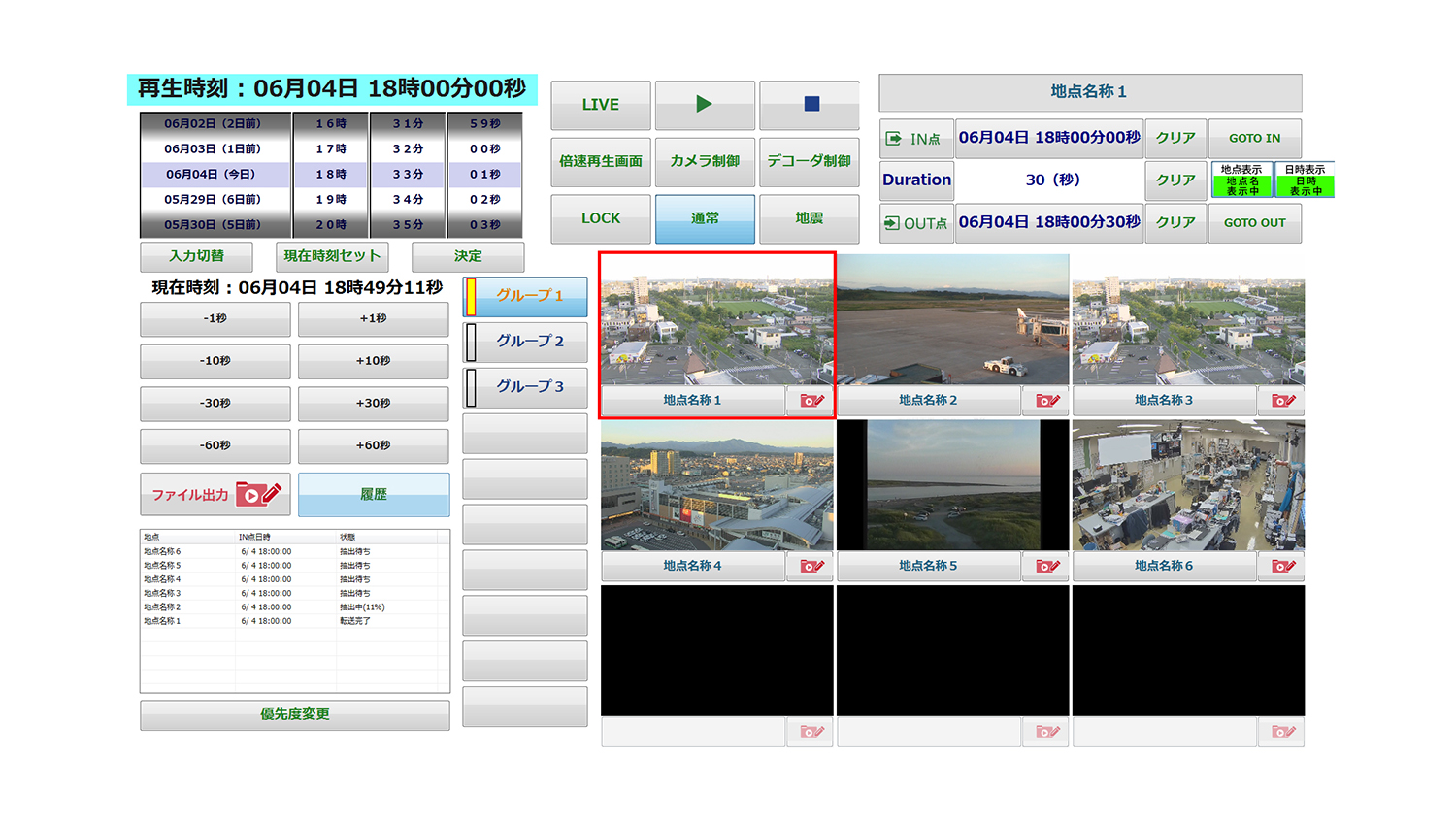This screenshot has width=1456, height=819.
Task: Step back with the -60秒 button
Action: pos(215,446)
